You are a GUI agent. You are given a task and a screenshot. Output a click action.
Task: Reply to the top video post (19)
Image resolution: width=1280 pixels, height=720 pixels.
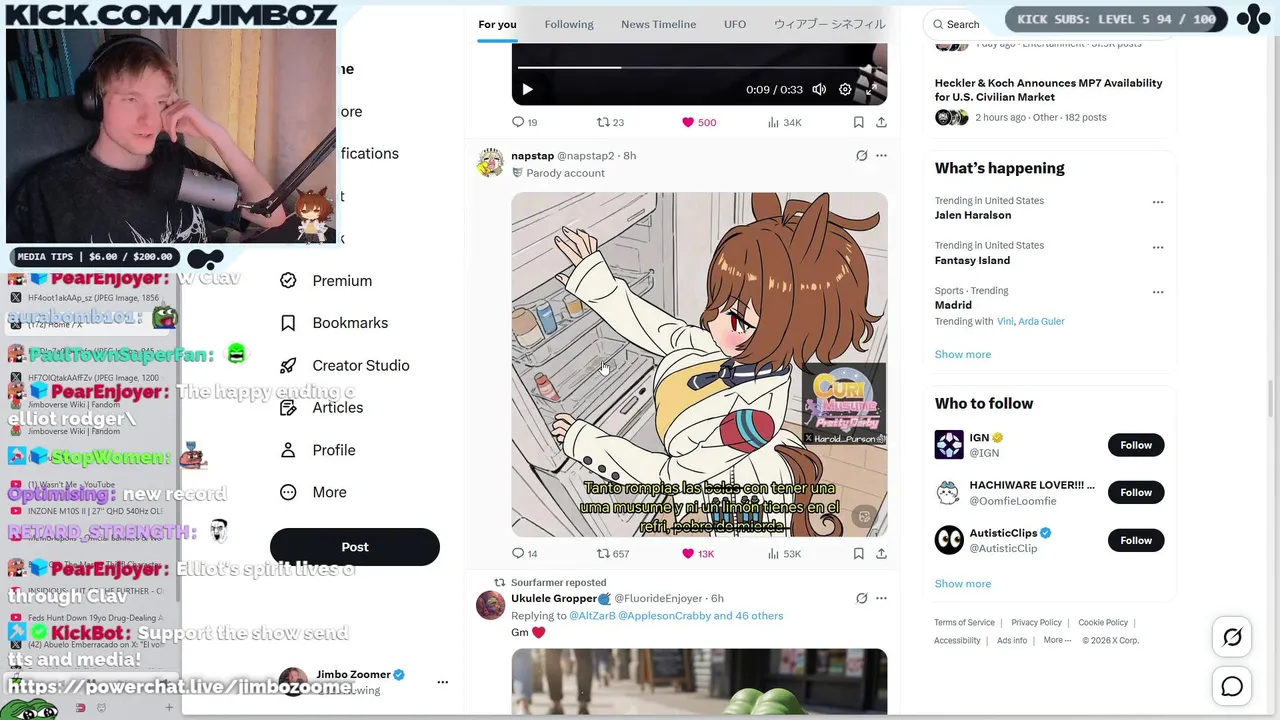(525, 122)
